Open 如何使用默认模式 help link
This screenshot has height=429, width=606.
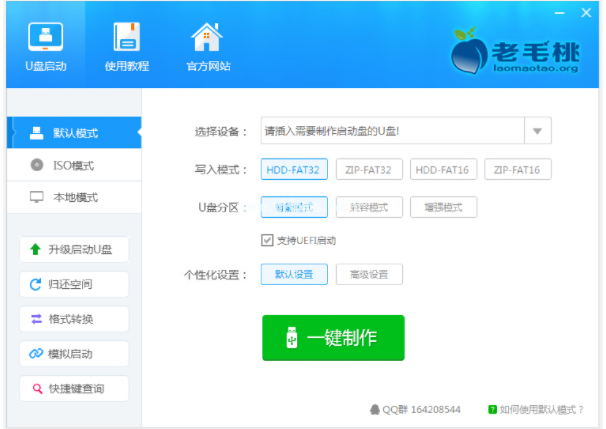541,410
